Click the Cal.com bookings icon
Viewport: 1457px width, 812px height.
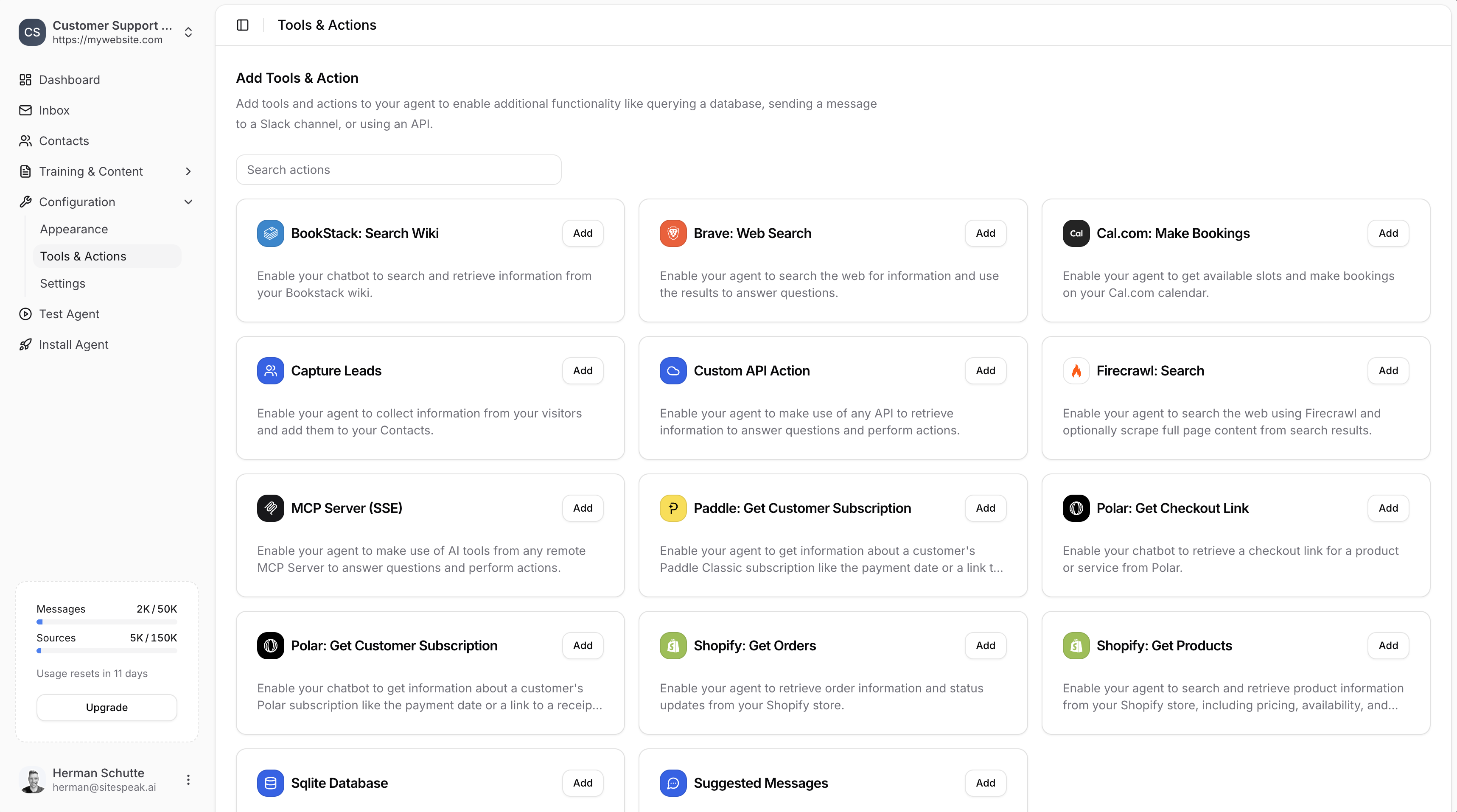1076,232
